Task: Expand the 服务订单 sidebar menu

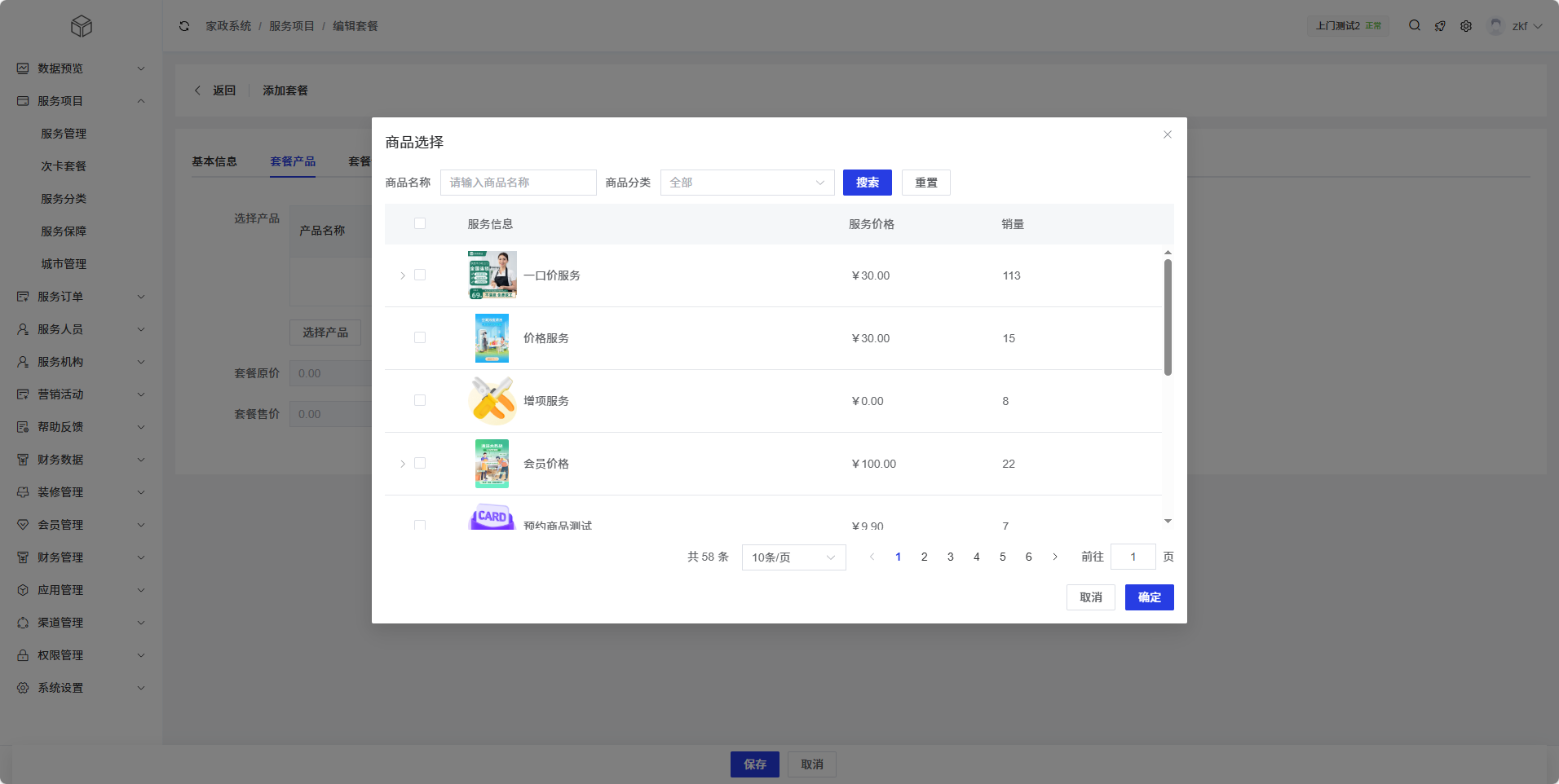Action: tap(80, 297)
